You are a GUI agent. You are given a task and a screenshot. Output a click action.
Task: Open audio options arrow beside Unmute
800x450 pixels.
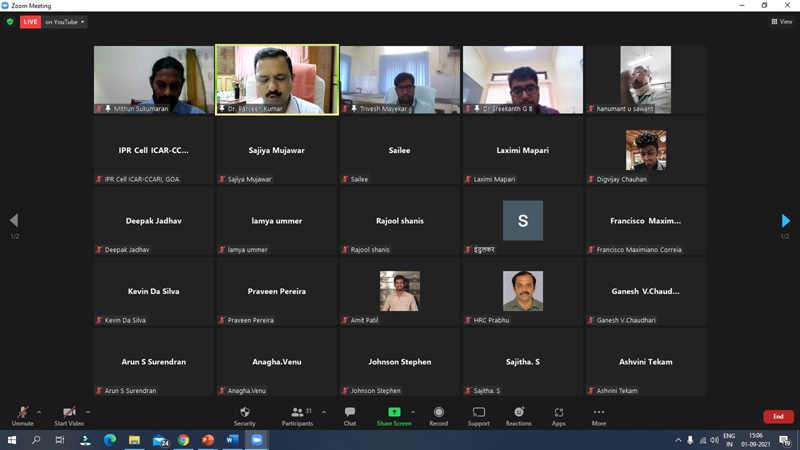tap(39, 412)
